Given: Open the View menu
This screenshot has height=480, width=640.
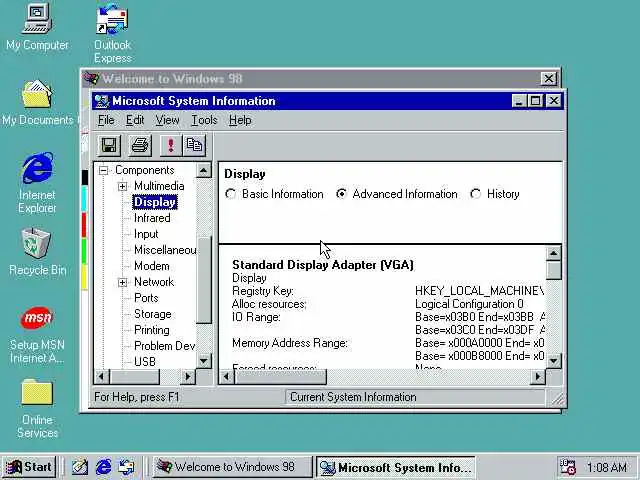Looking at the screenshot, I should 167,120.
